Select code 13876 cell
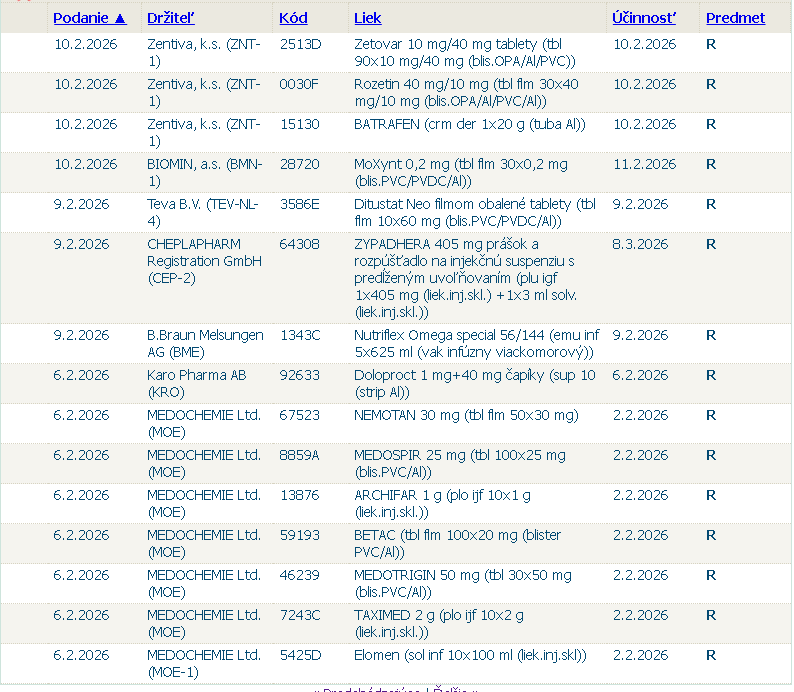 [x=300, y=496]
